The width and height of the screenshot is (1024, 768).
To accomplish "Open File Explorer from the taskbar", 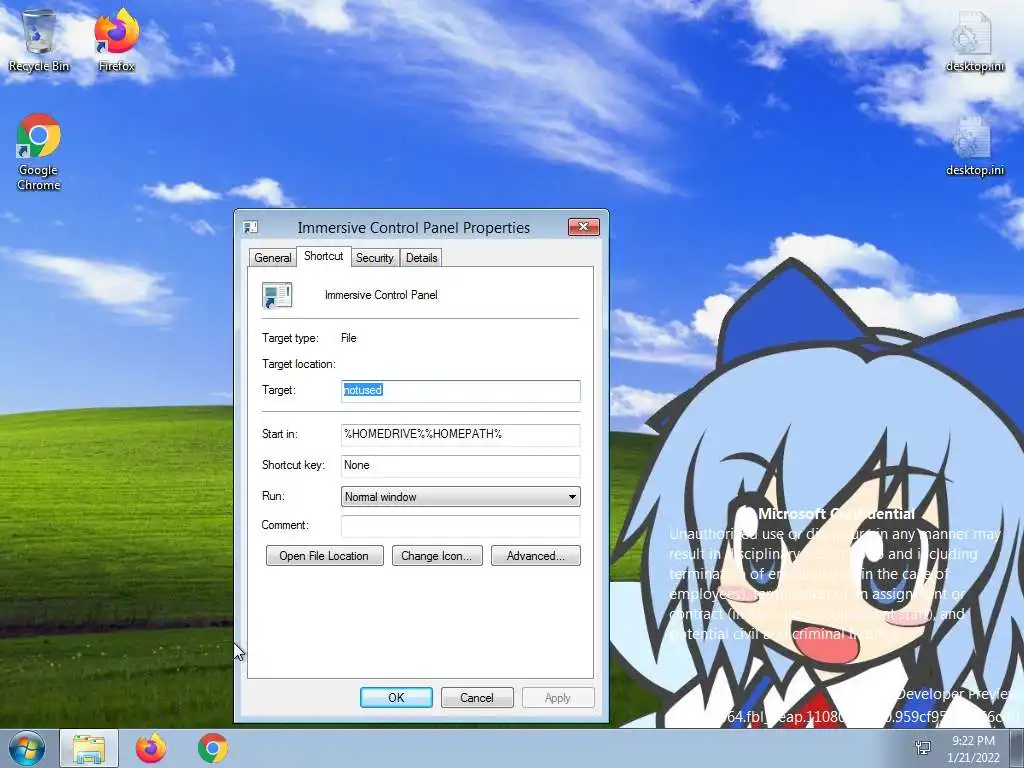I will [89, 748].
